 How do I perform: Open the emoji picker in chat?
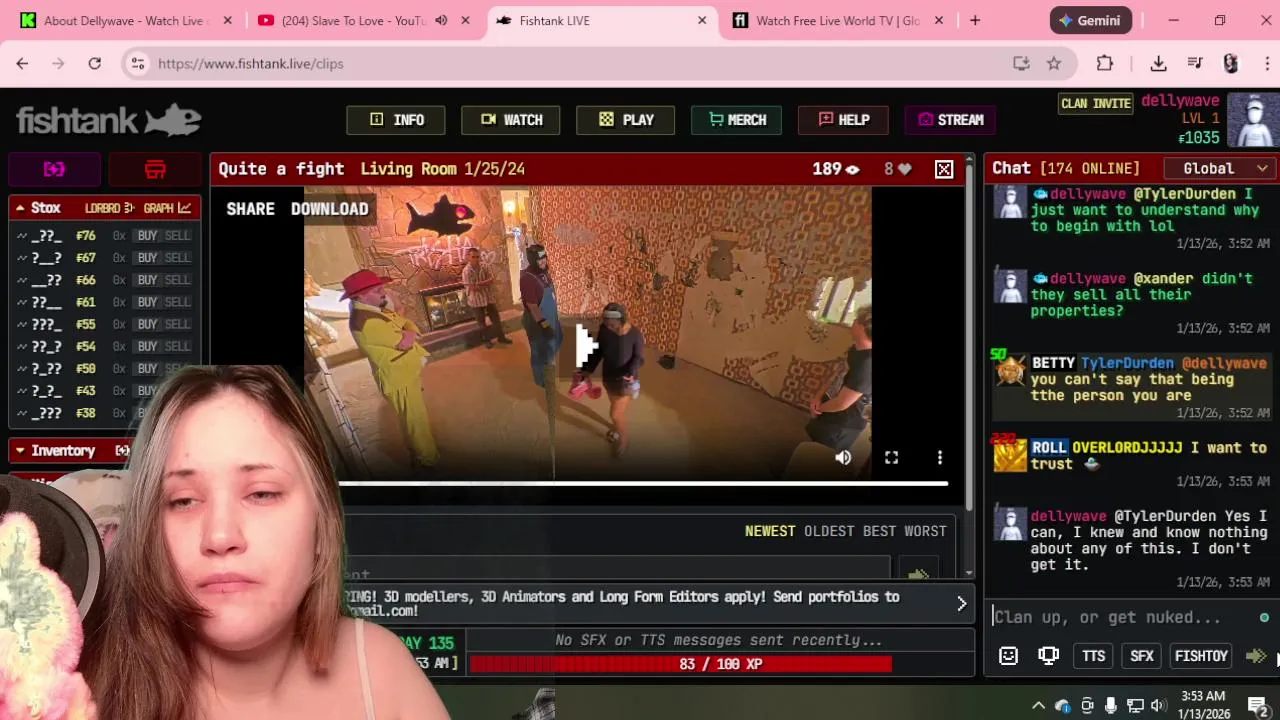pyautogui.click(x=1008, y=656)
